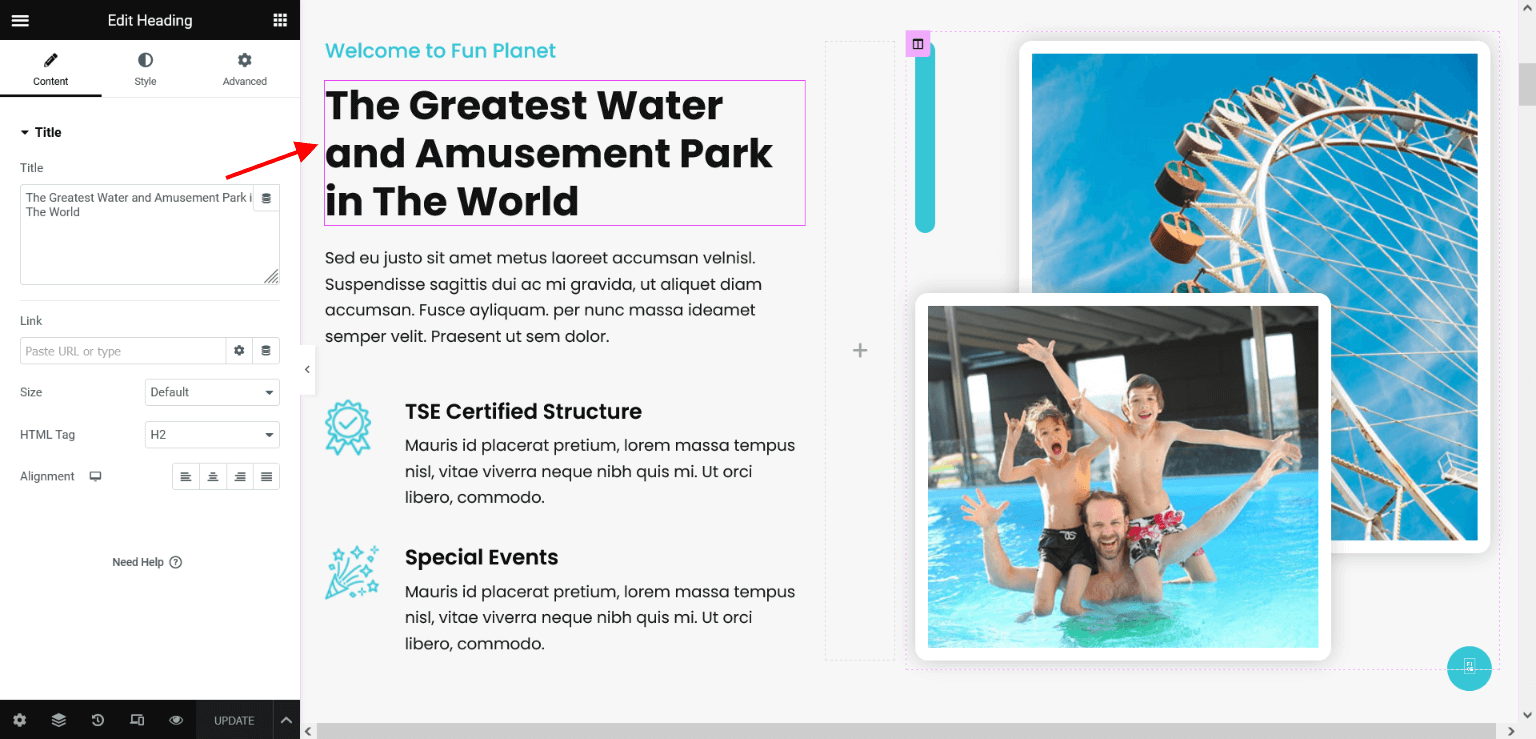Align heading text right
Screen dimensions: 1536x739
pyautogui.click(x=240, y=477)
